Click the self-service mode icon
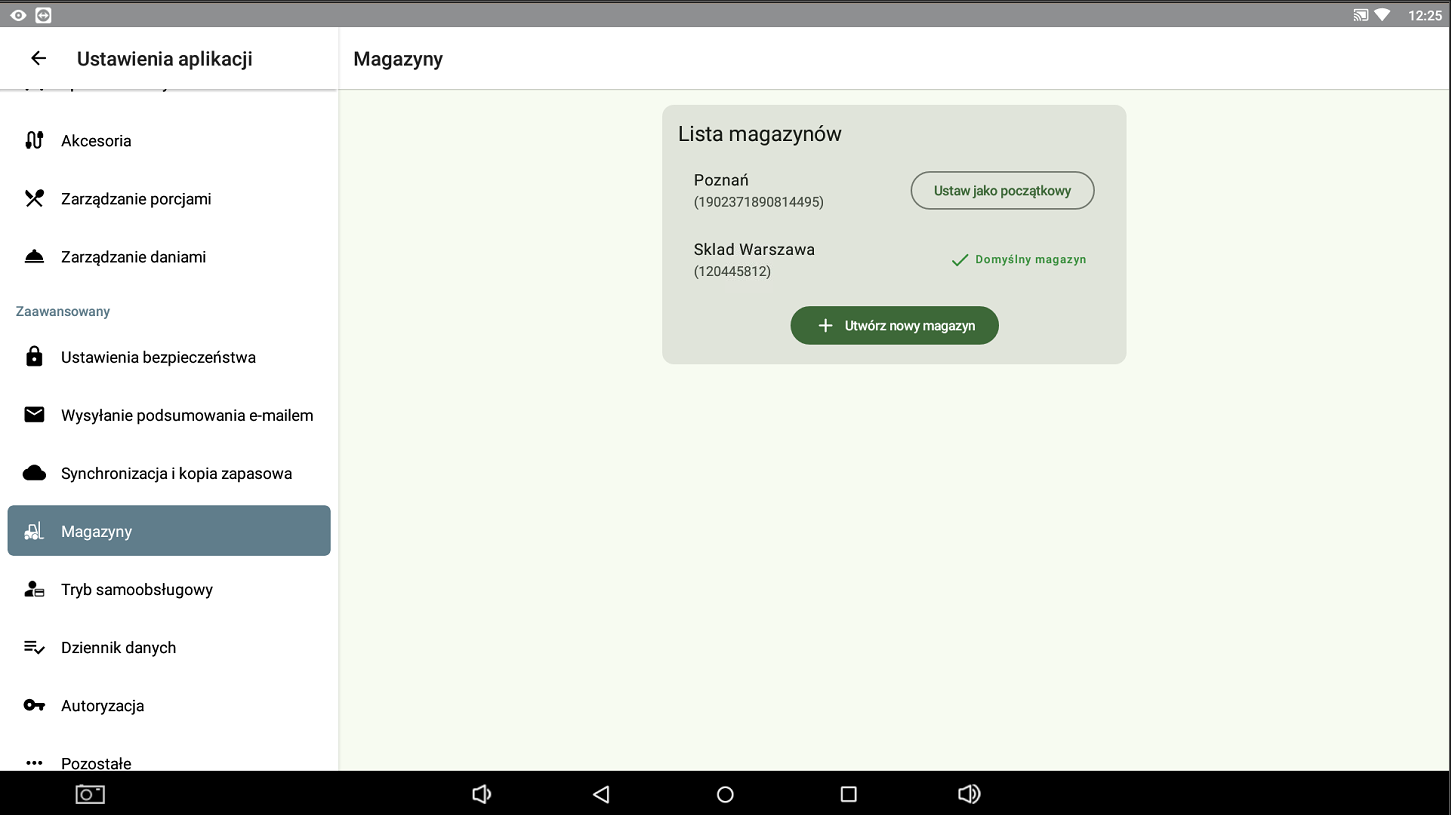Viewport: 1451px width, 815px height. coord(34,589)
